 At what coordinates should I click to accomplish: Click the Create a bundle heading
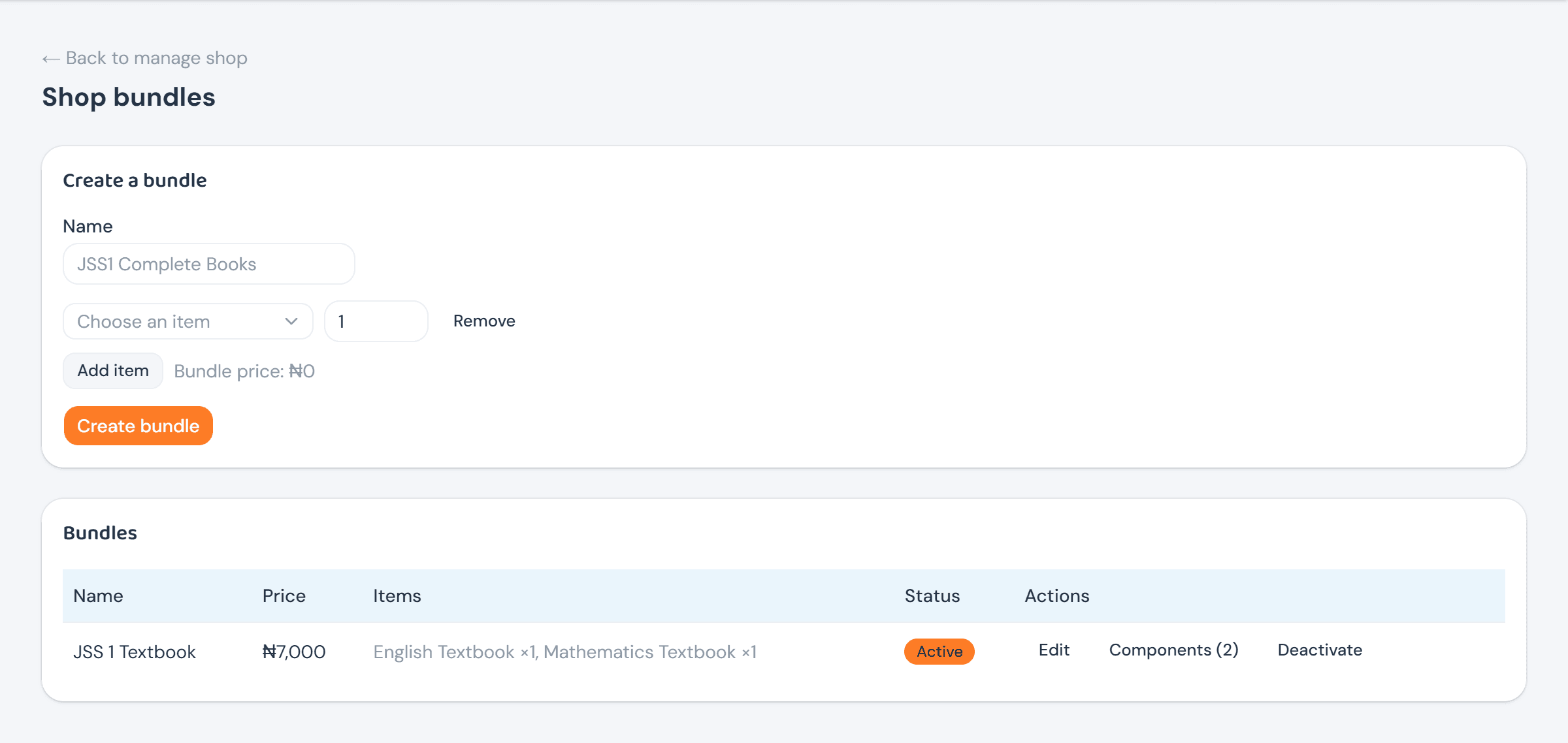[x=135, y=180]
